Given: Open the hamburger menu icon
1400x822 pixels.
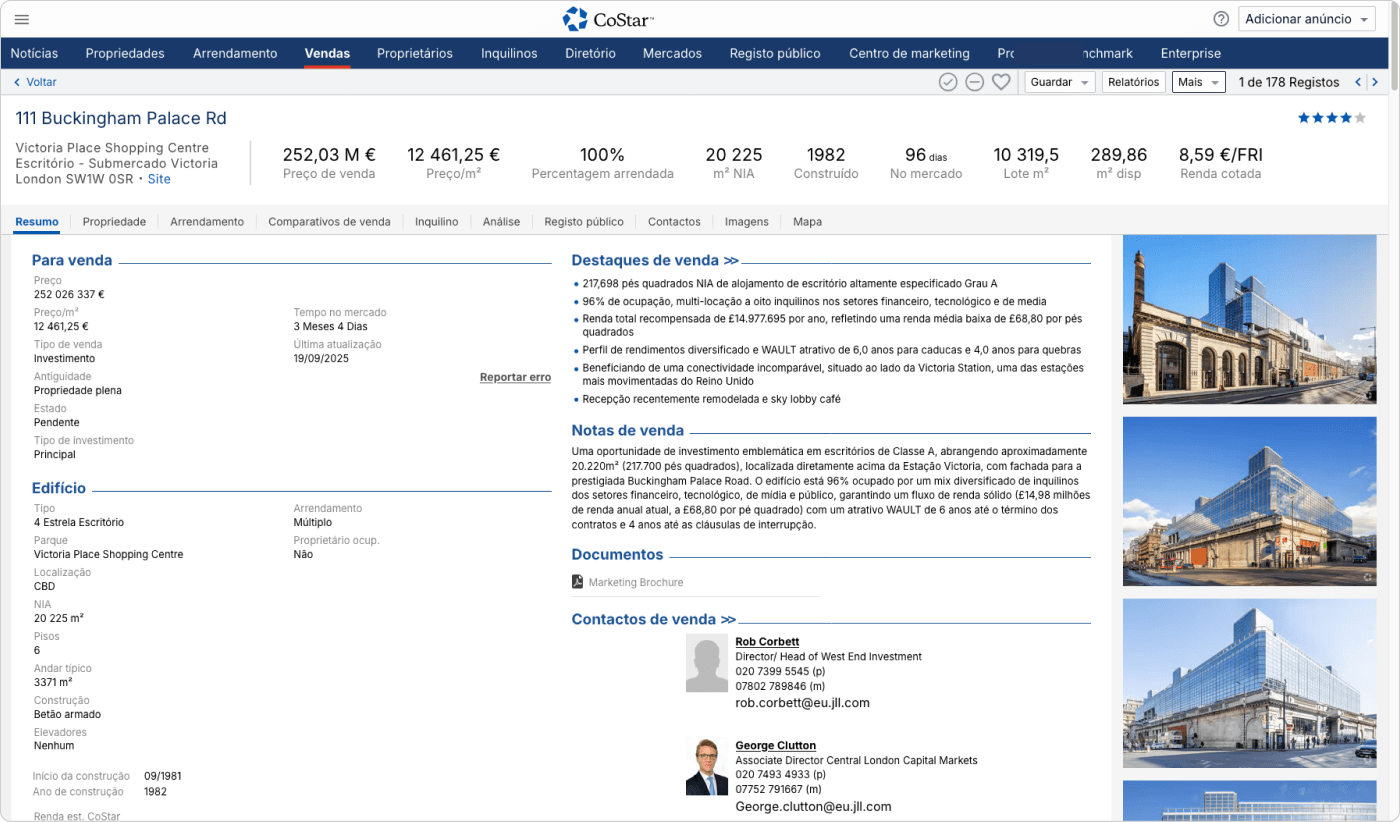Looking at the screenshot, I should [21, 19].
